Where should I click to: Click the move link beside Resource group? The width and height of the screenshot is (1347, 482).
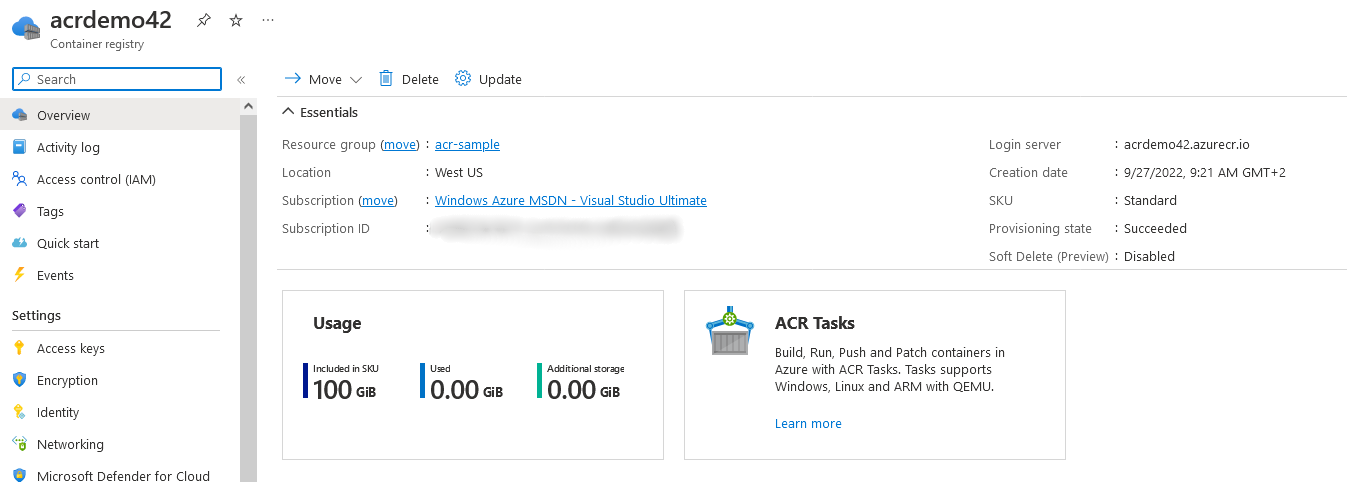pos(400,144)
